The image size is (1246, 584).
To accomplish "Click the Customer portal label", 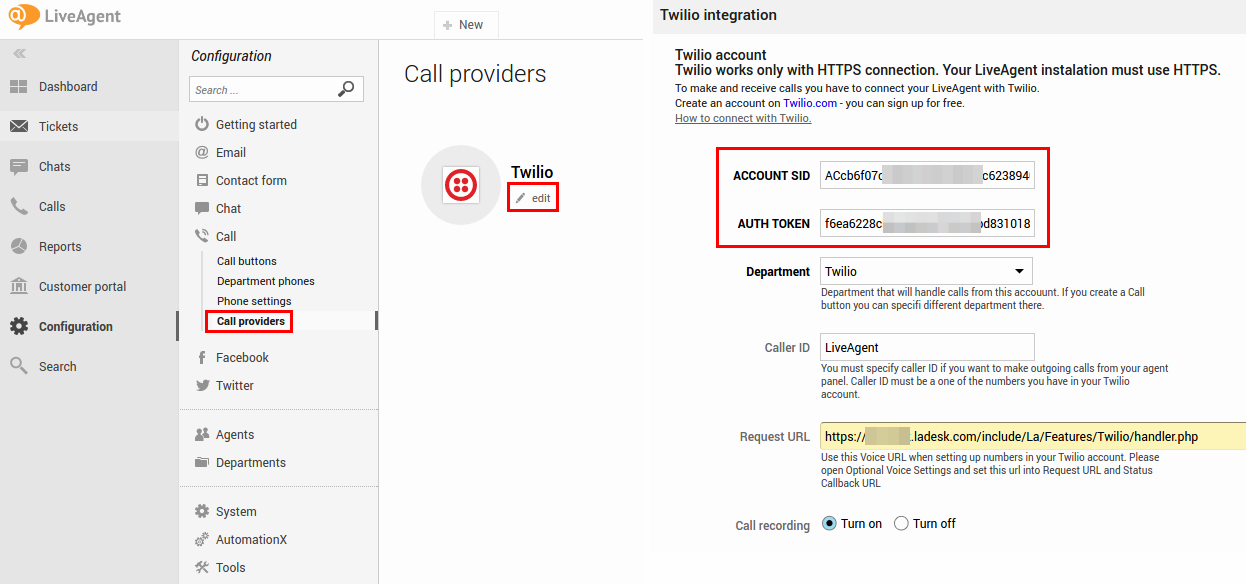I will click(83, 287).
